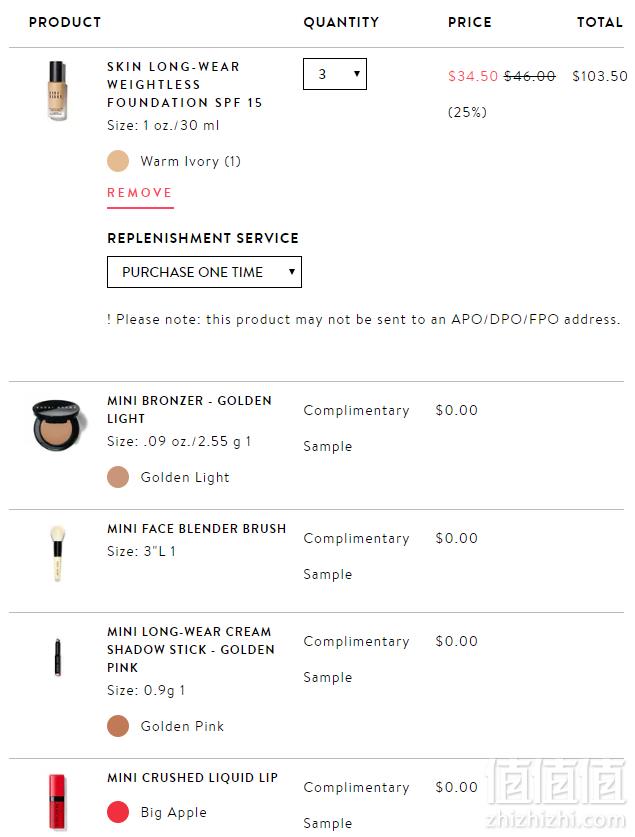The image size is (635, 837).
Task: Choose the Golden Pink shade swatch
Action: pyautogui.click(x=118, y=726)
